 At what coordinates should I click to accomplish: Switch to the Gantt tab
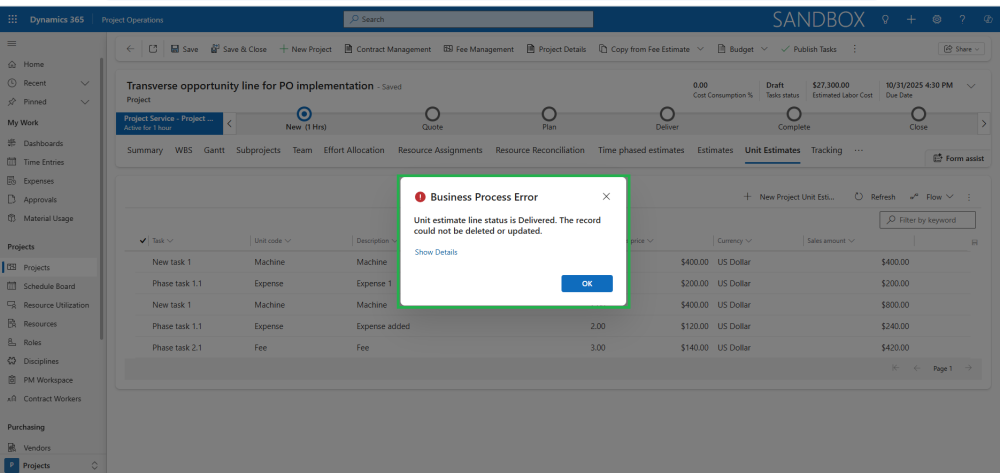click(214, 150)
